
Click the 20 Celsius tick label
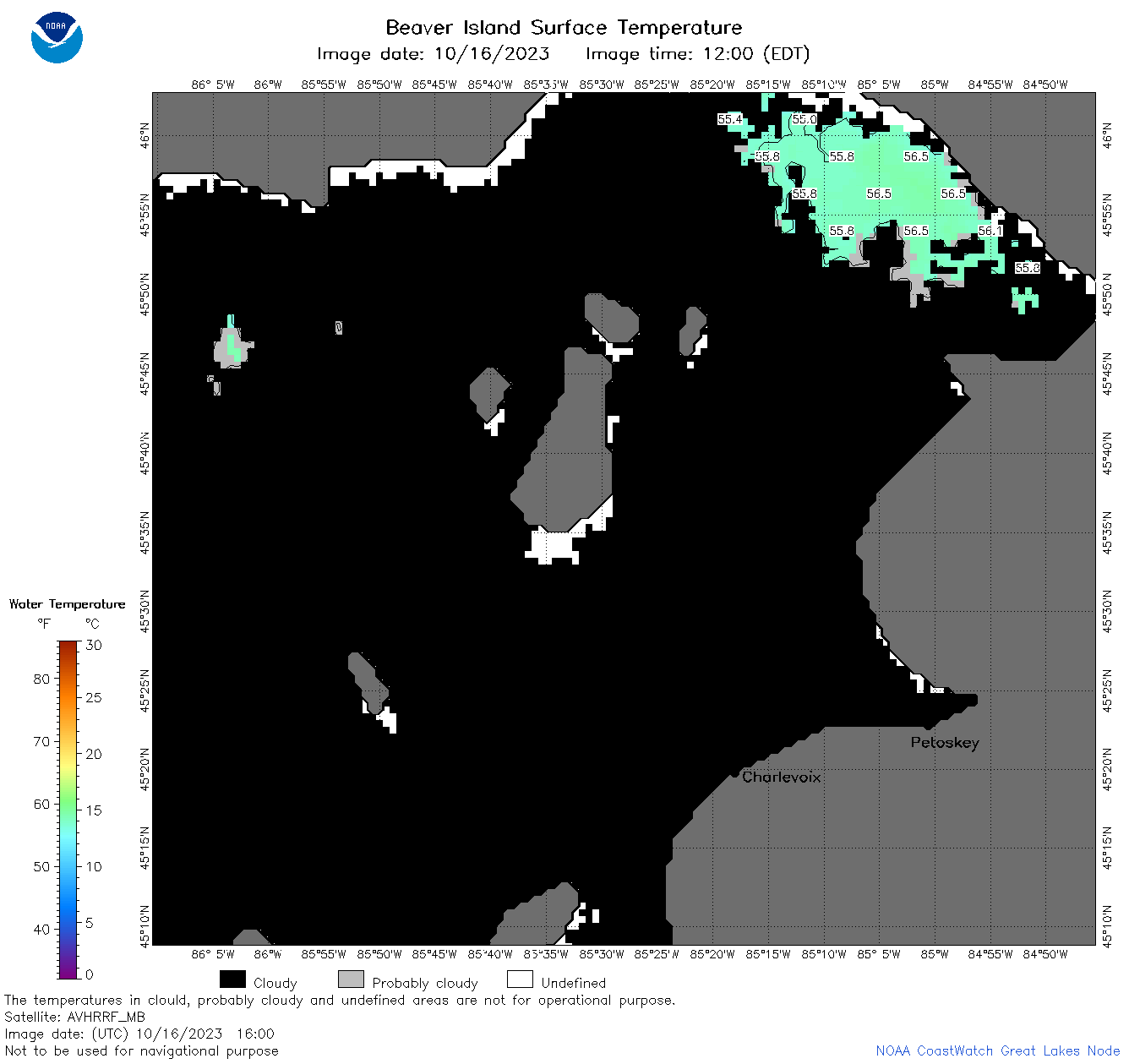pos(94,754)
